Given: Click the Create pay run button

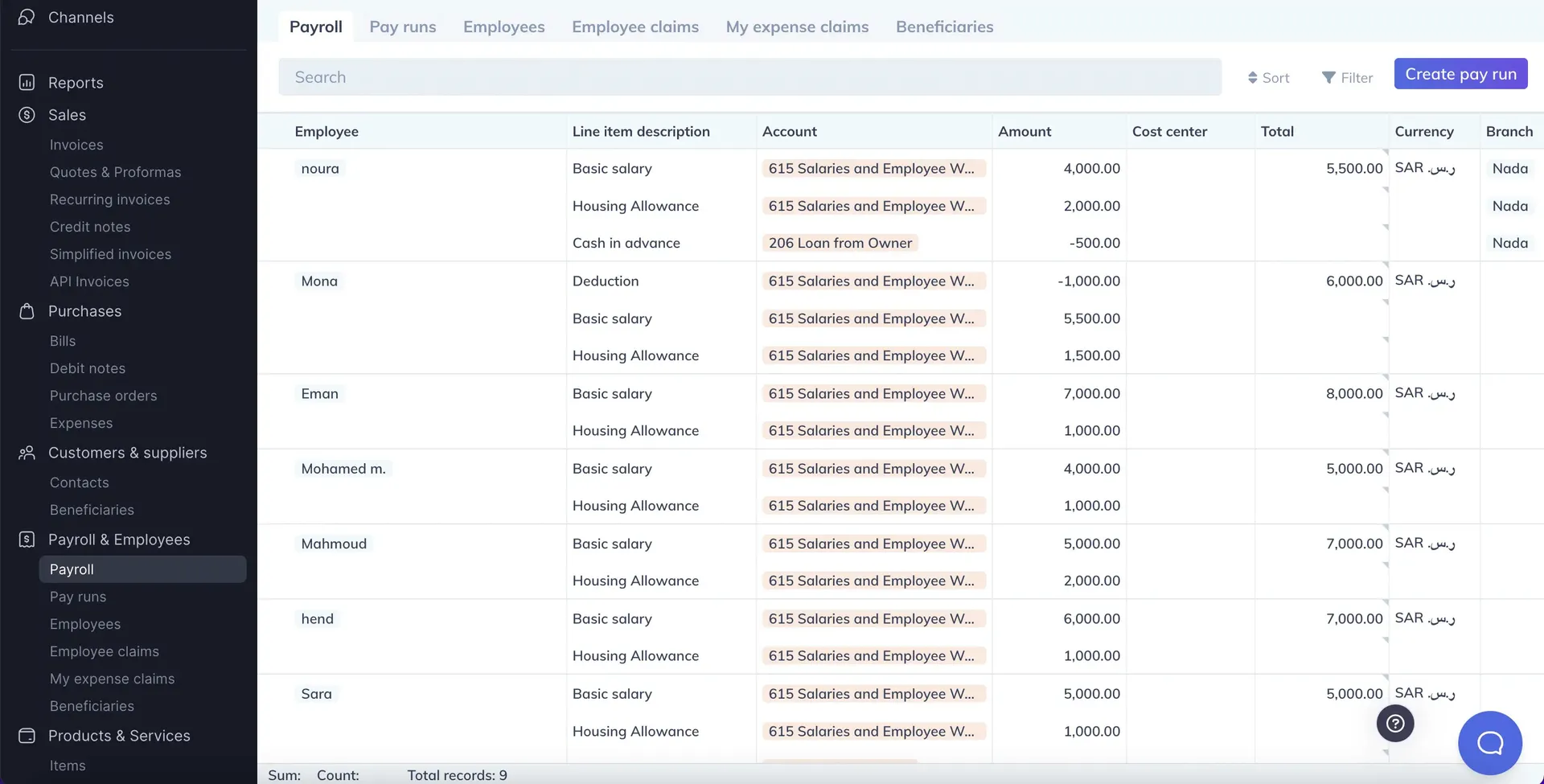Looking at the screenshot, I should click(1460, 73).
